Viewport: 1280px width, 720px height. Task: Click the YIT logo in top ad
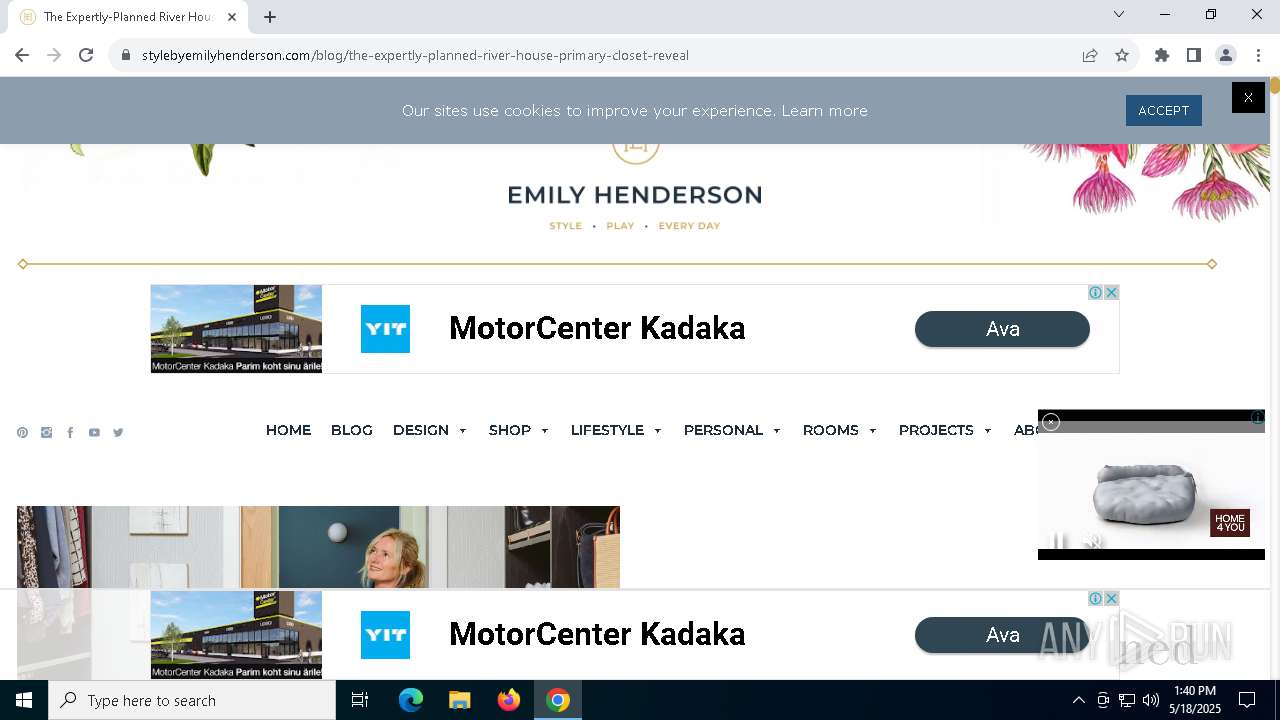click(386, 329)
